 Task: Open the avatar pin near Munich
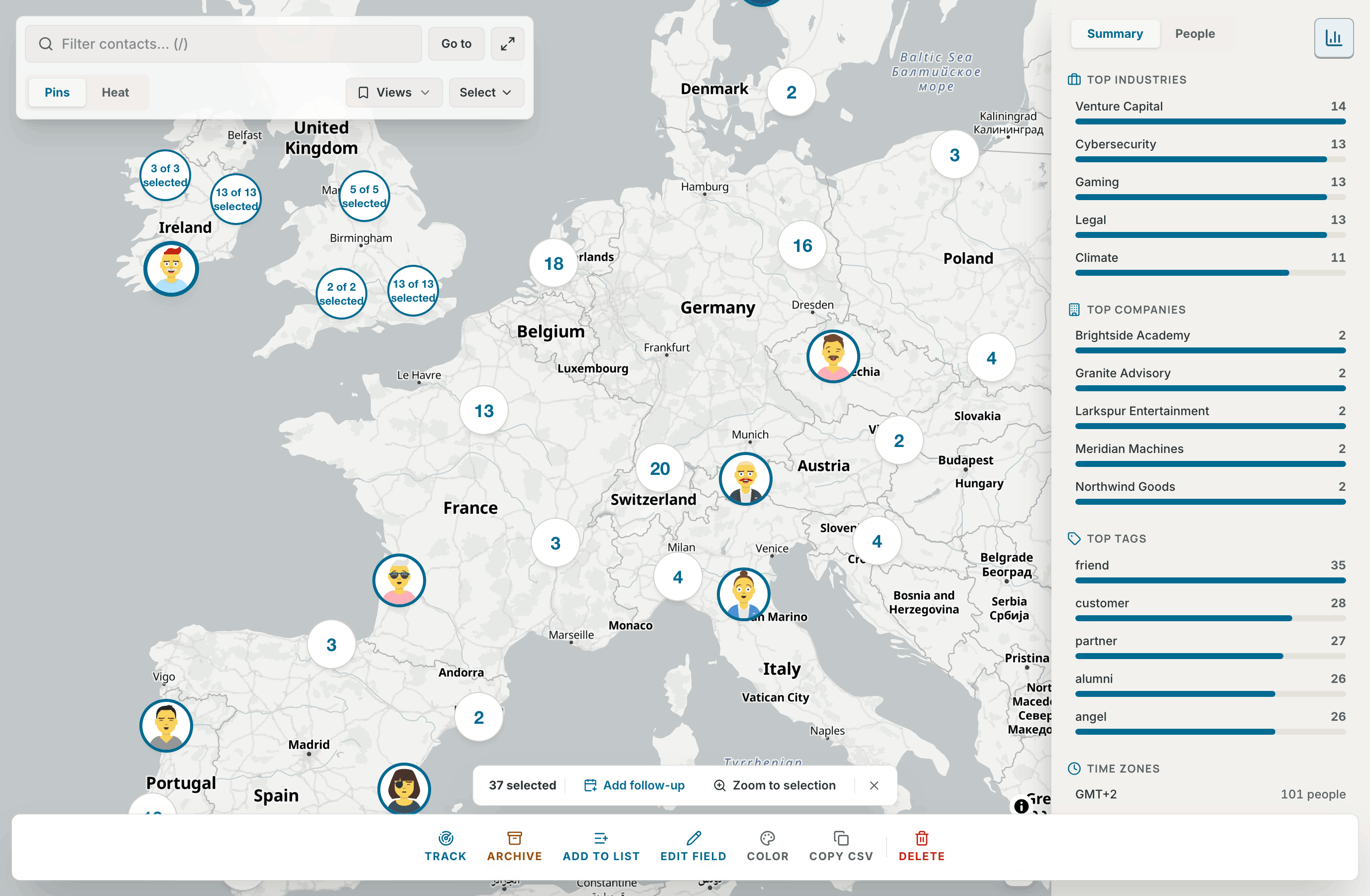tap(745, 478)
